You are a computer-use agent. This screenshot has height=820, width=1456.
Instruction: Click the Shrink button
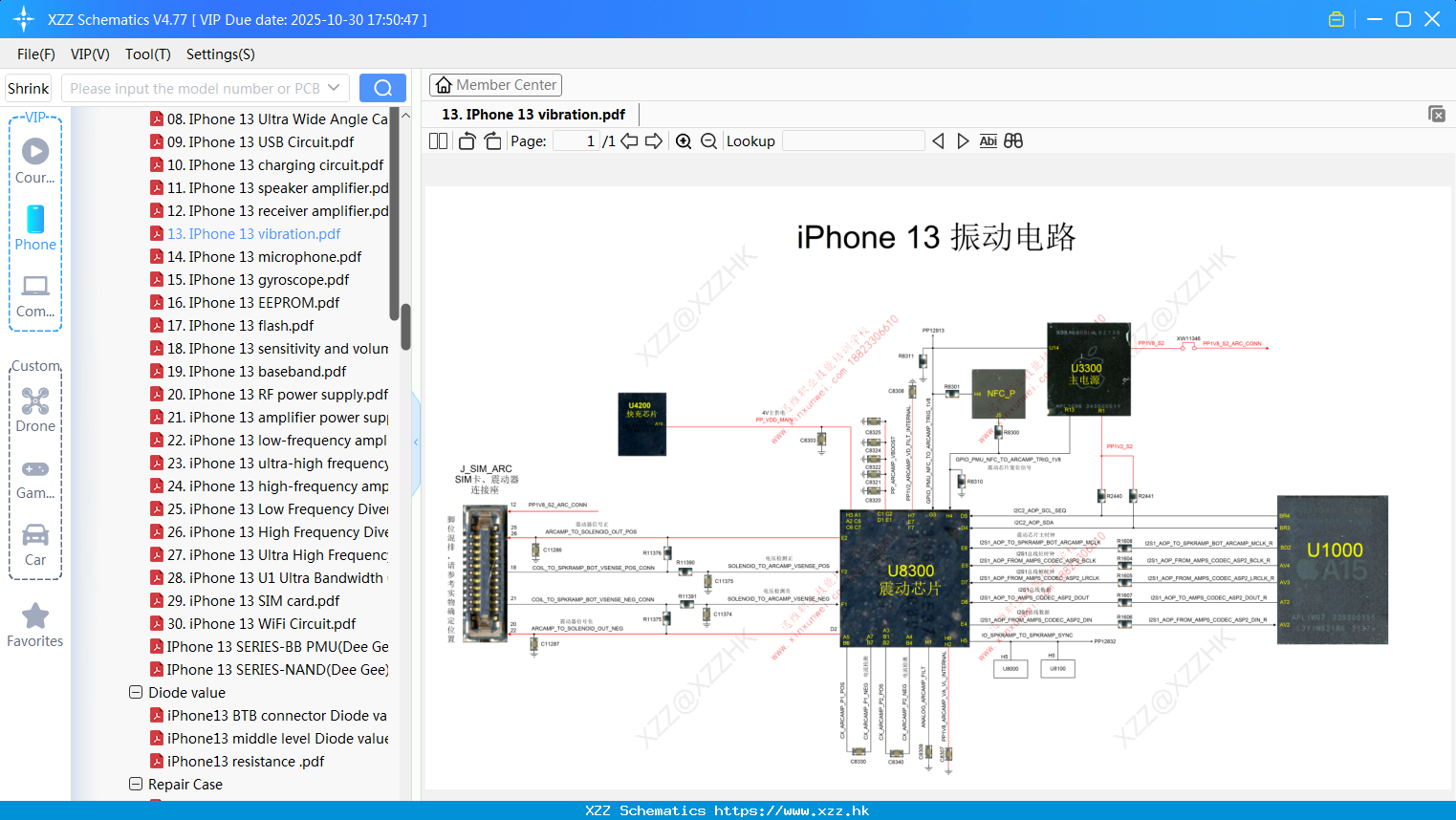[28, 88]
